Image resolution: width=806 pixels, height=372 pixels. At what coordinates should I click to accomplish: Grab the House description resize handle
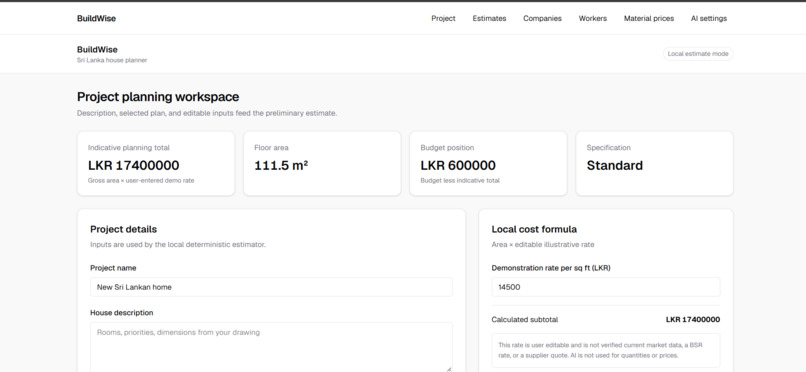[x=449, y=368]
